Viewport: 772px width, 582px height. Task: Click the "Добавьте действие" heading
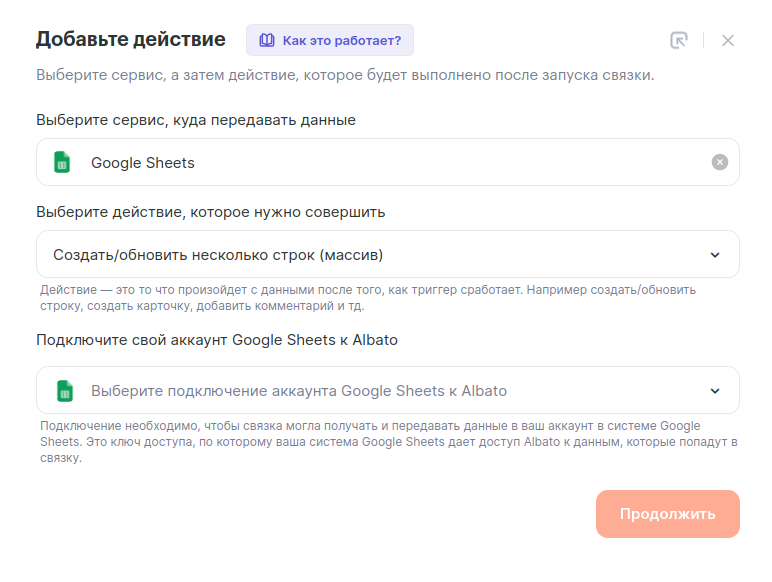tap(131, 40)
